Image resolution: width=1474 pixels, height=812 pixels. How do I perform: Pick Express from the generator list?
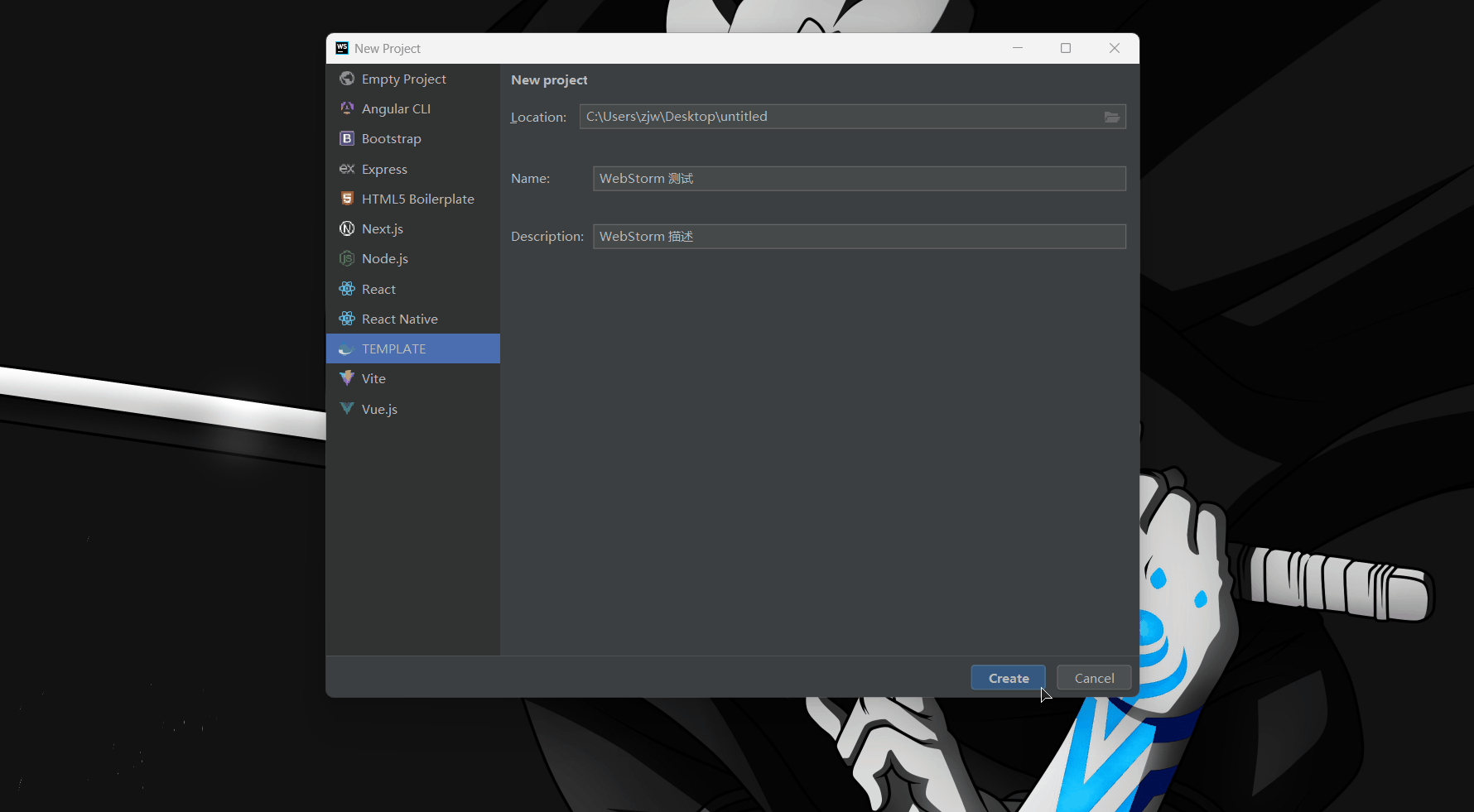tap(413, 169)
